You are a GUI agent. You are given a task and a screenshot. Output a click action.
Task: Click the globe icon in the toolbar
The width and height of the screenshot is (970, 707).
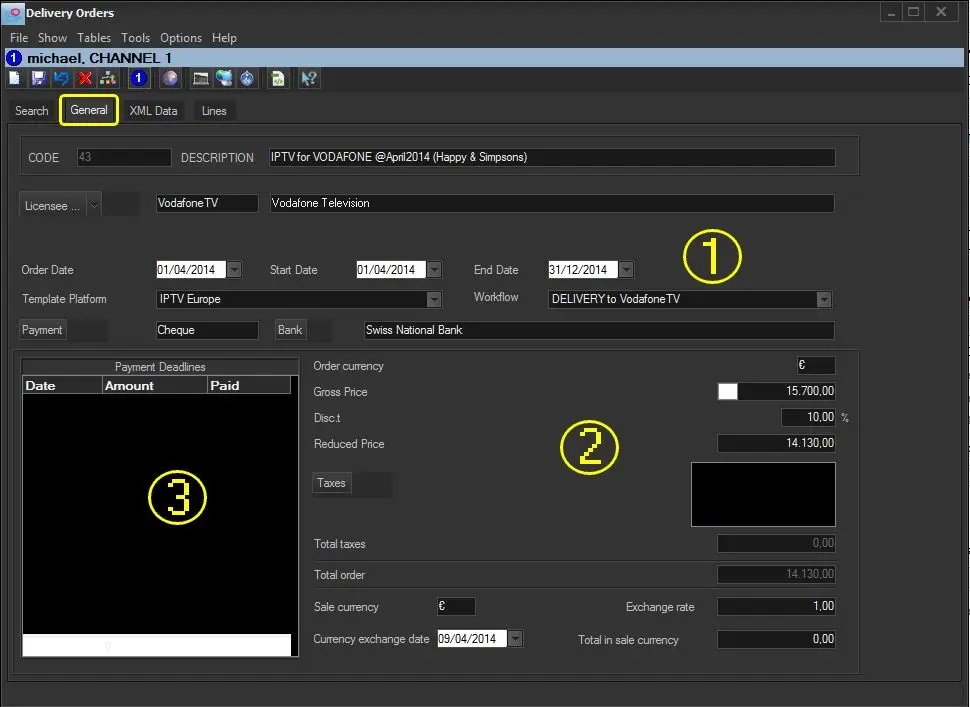171,78
